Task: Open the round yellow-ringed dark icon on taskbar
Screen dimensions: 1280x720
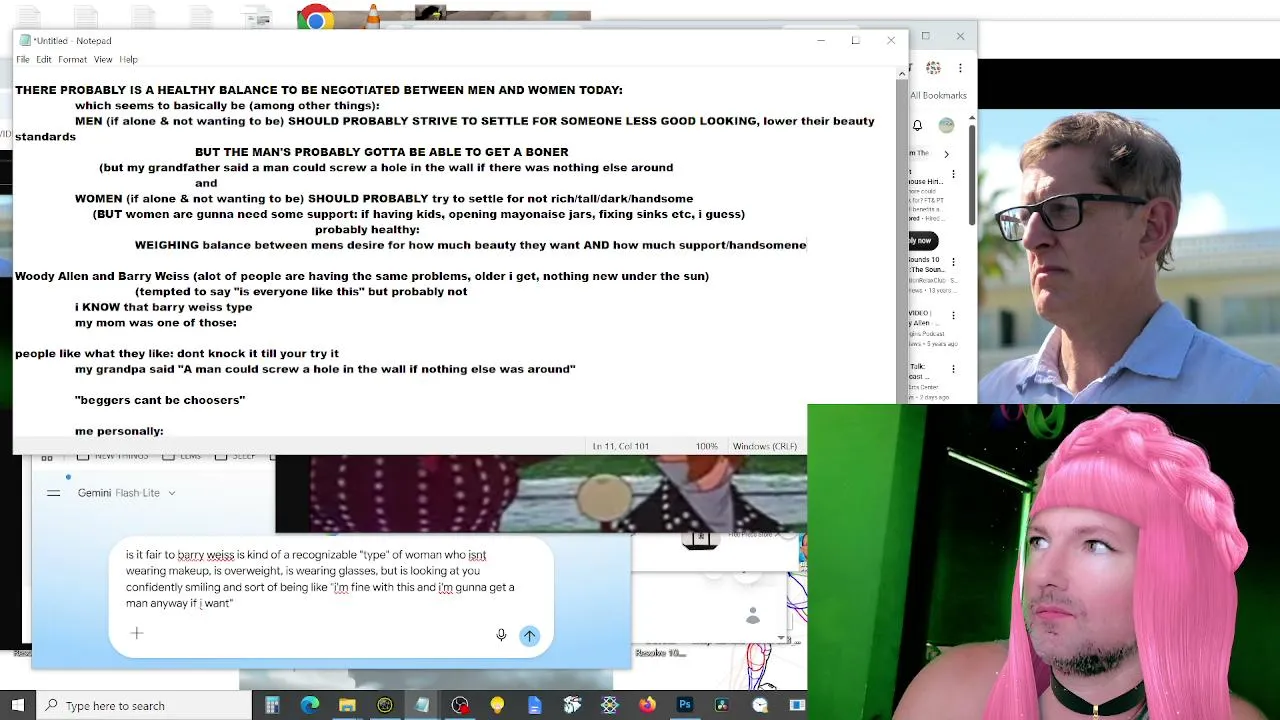Action: [384, 705]
